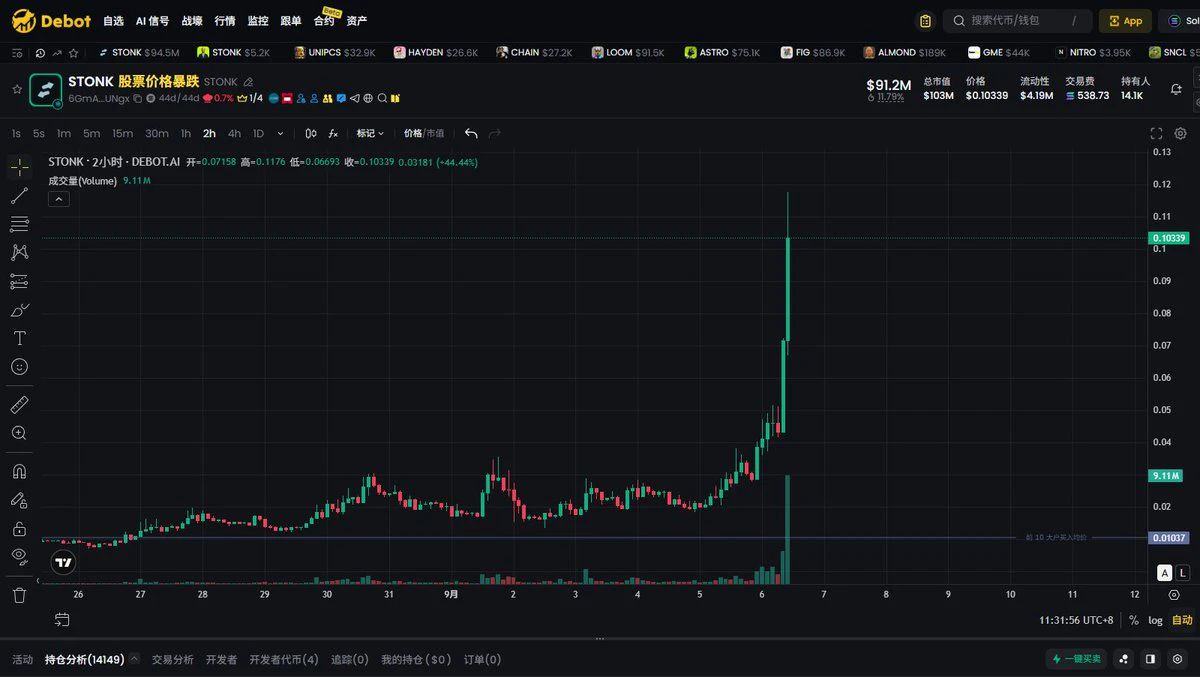
Task: Open the 标记 markers dropdown
Action: [x=370, y=133]
